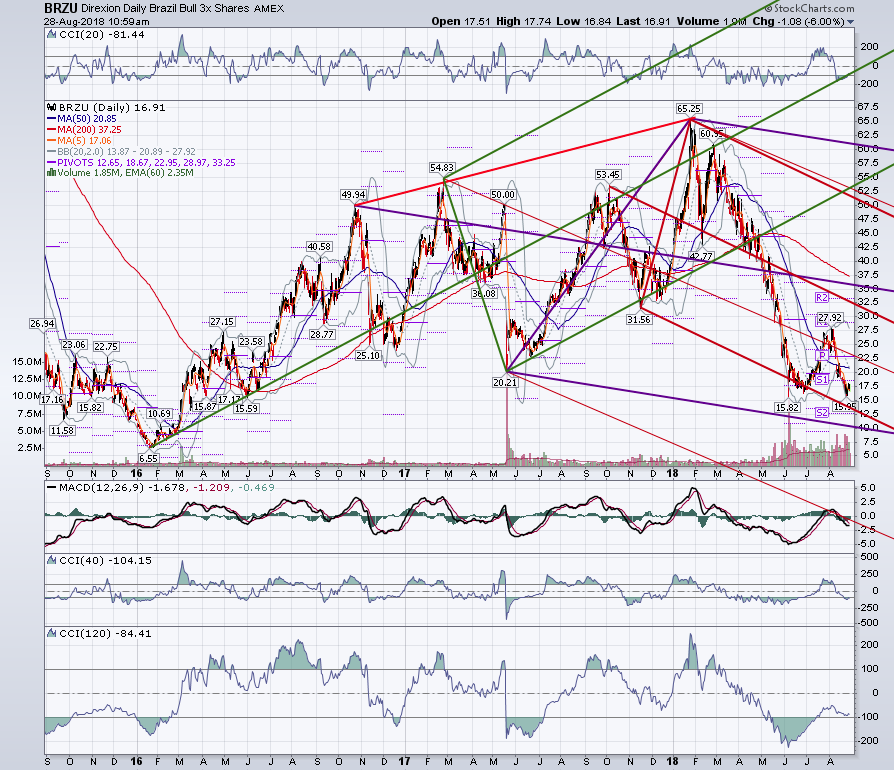Image resolution: width=894 pixels, height=770 pixels.
Task: Click the 49.94 price label
Action: (x=353, y=194)
